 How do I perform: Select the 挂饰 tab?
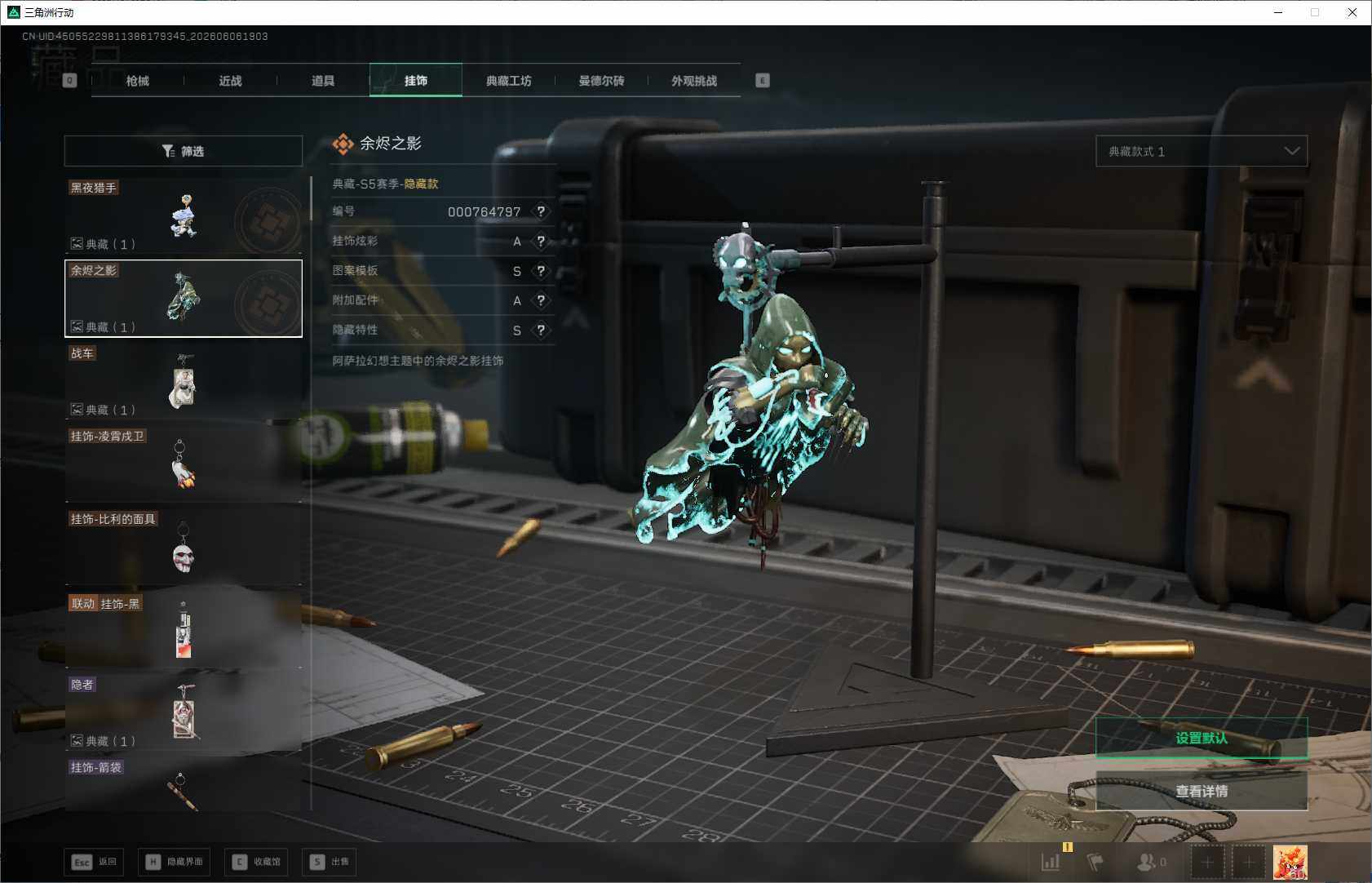point(416,81)
